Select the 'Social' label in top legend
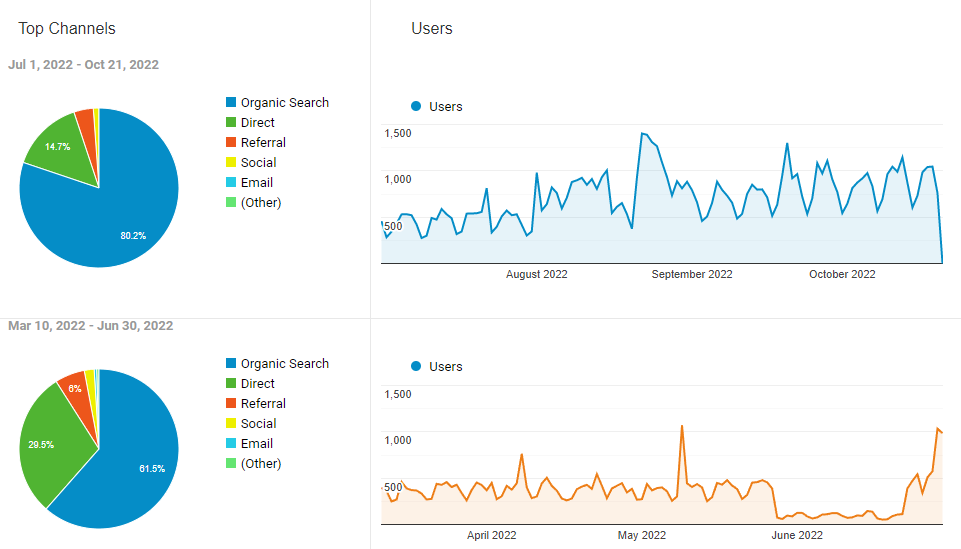The height and width of the screenshot is (549, 961). [258, 162]
